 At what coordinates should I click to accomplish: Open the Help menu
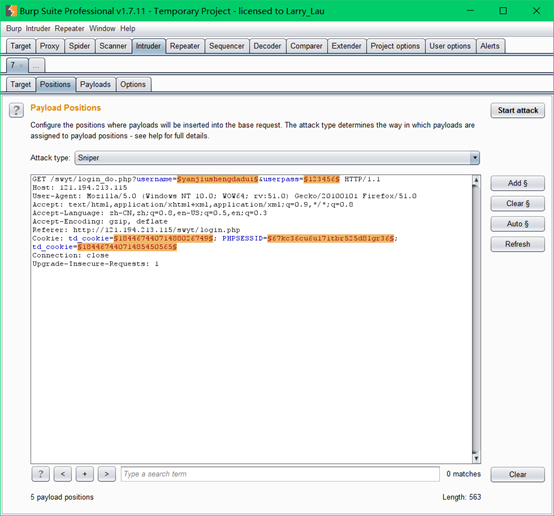(x=128, y=29)
